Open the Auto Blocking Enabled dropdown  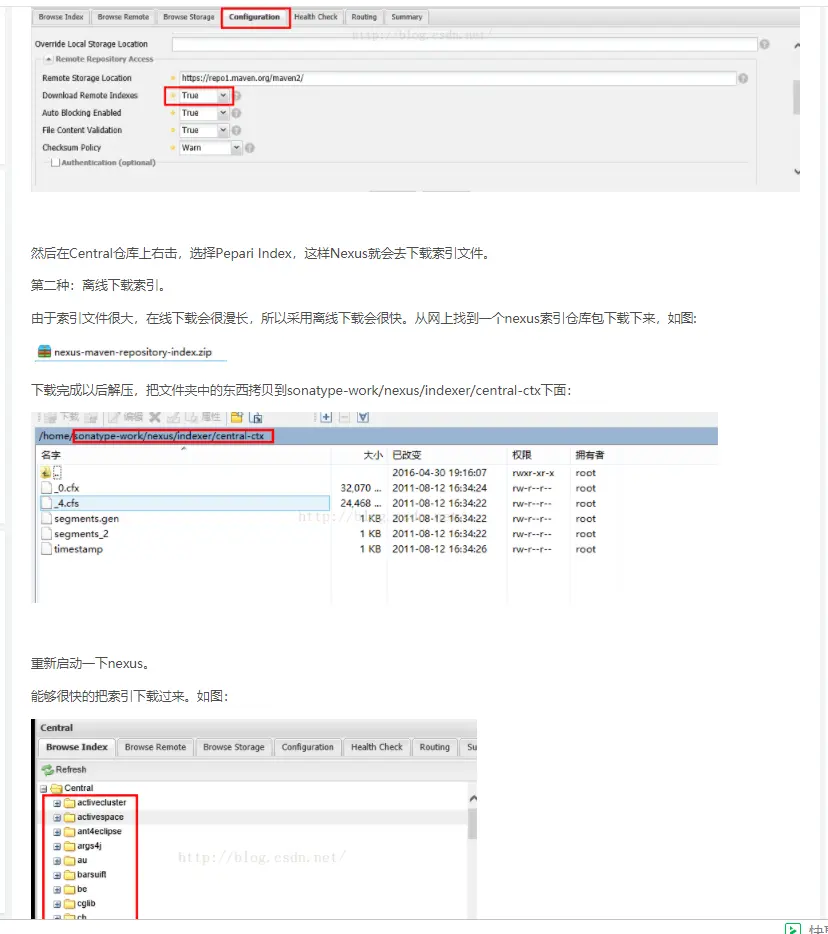223,113
